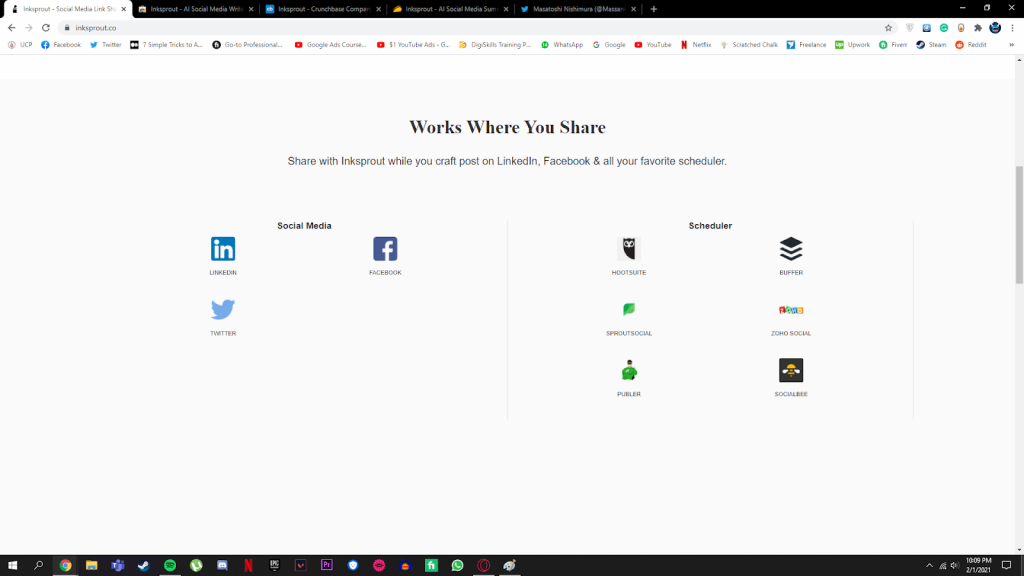1024x576 pixels.
Task: Click the Zoho Social logo
Action: click(x=791, y=310)
